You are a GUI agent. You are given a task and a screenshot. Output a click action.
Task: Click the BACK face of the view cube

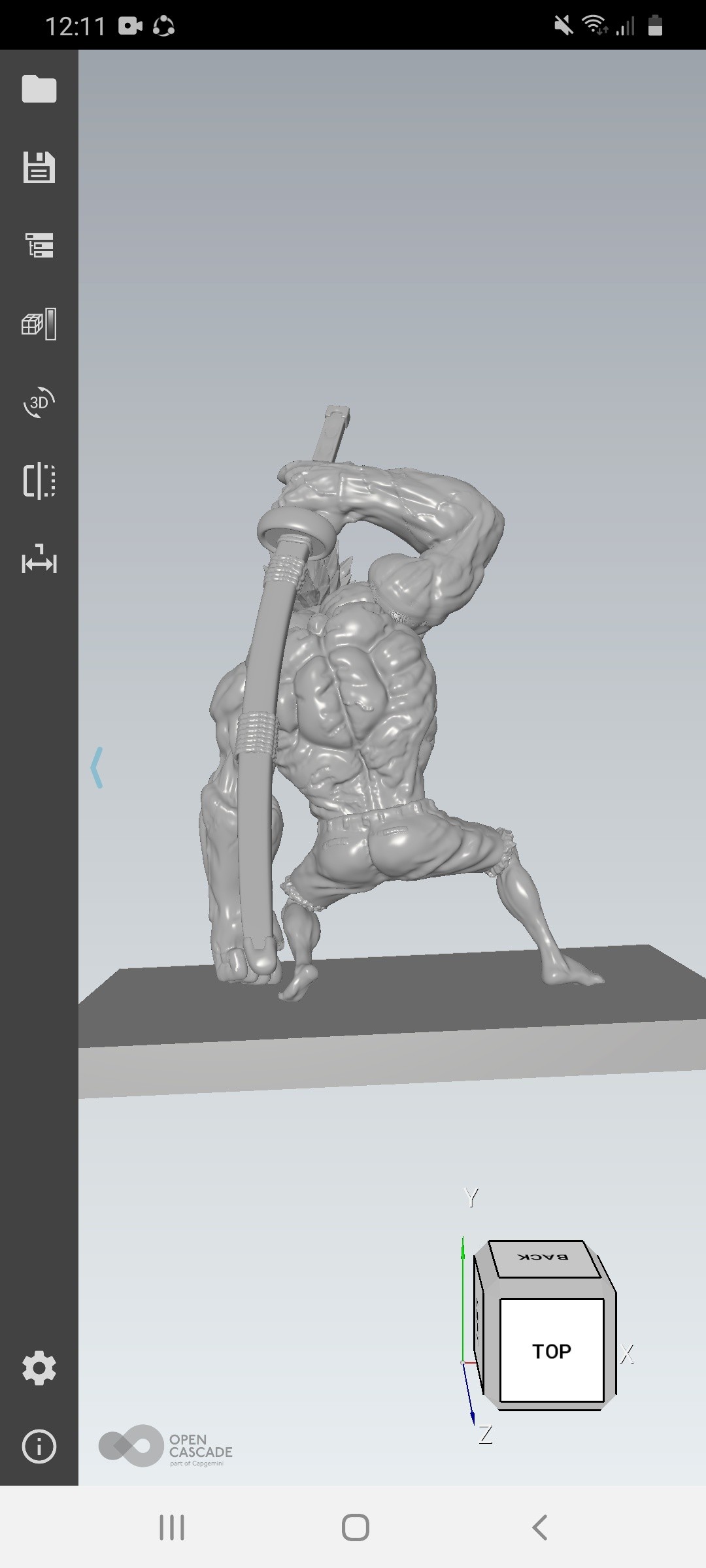pos(544,1258)
